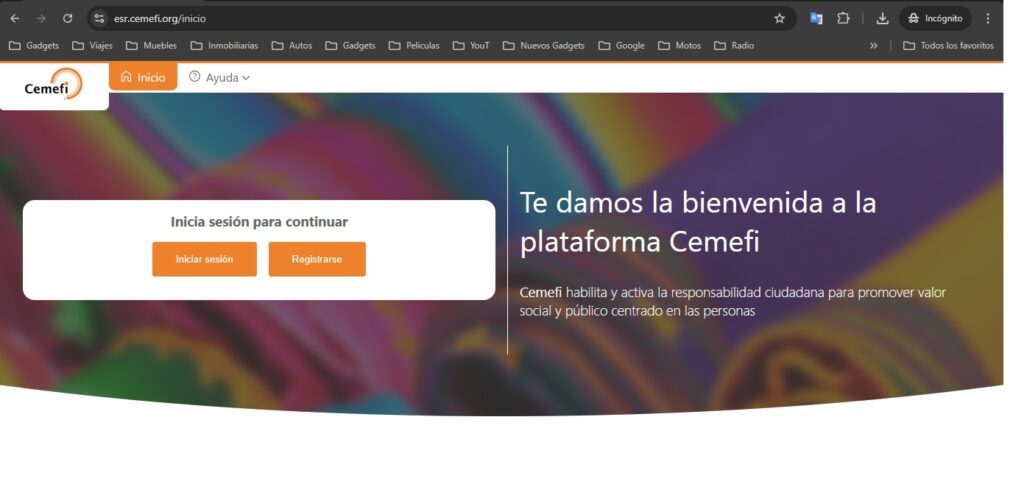Bookmark this page with the star icon
1024x492 pixels.
[x=779, y=19]
